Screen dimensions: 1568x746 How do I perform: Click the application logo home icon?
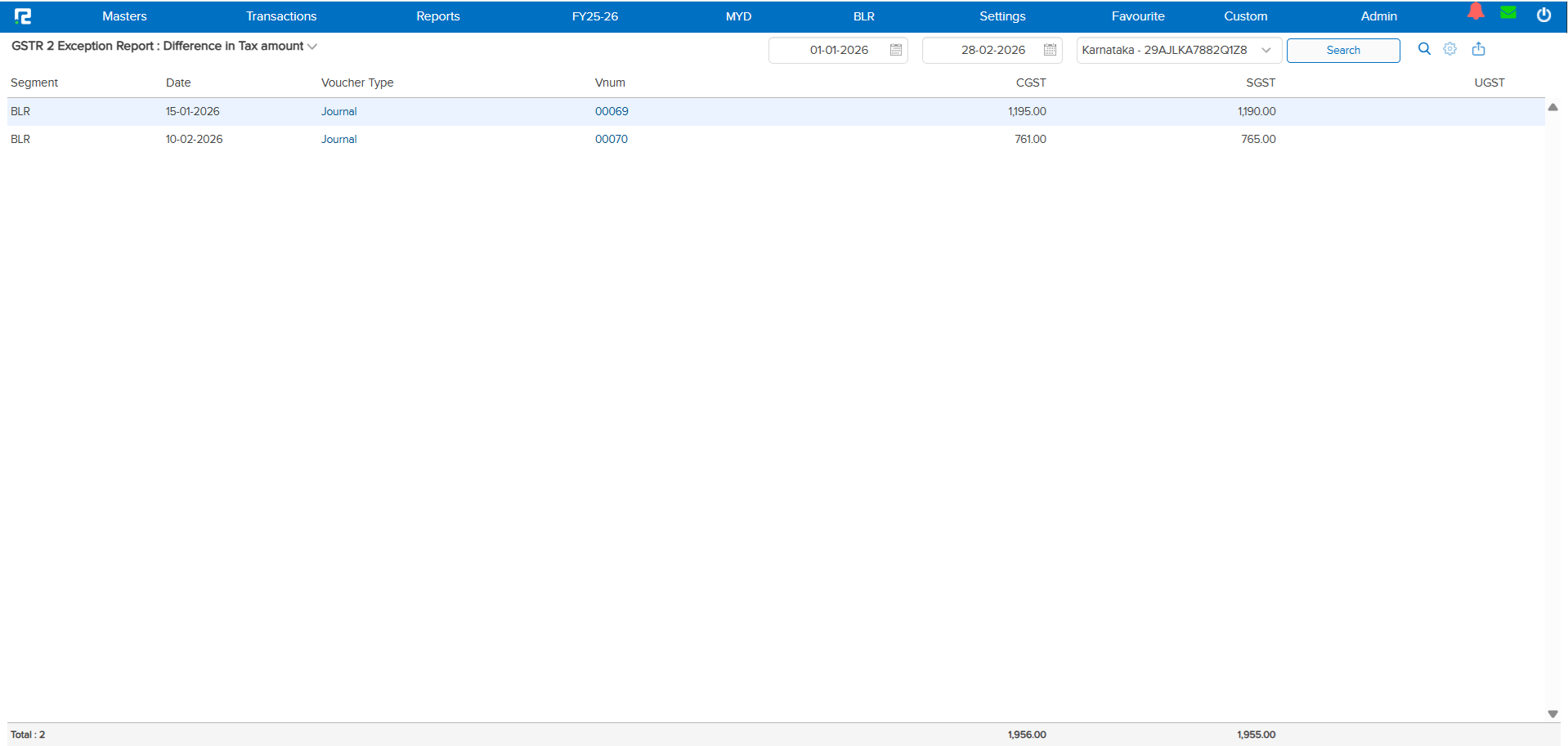(x=23, y=16)
